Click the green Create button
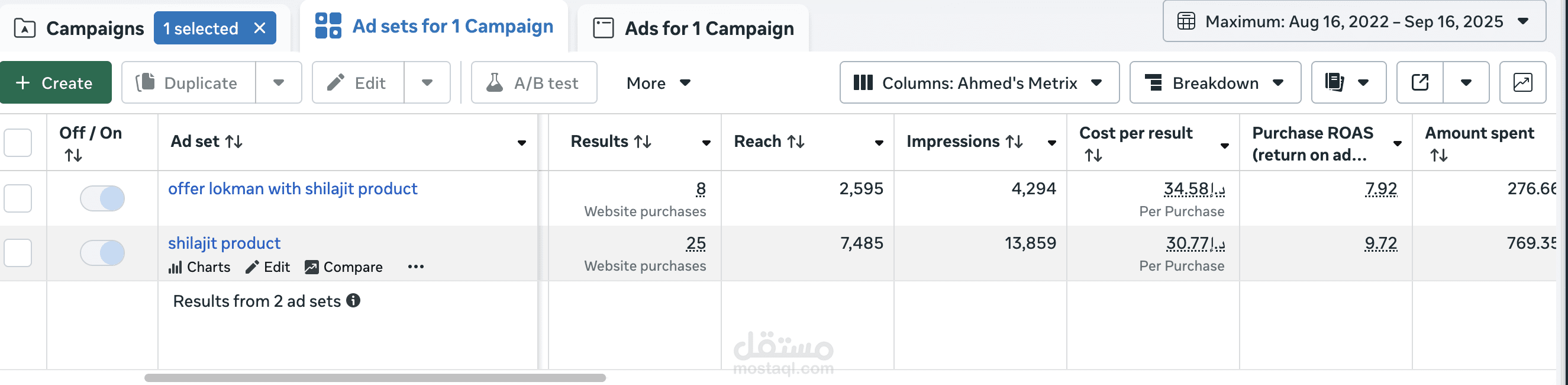The image size is (1568, 385). click(x=56, y=82)
